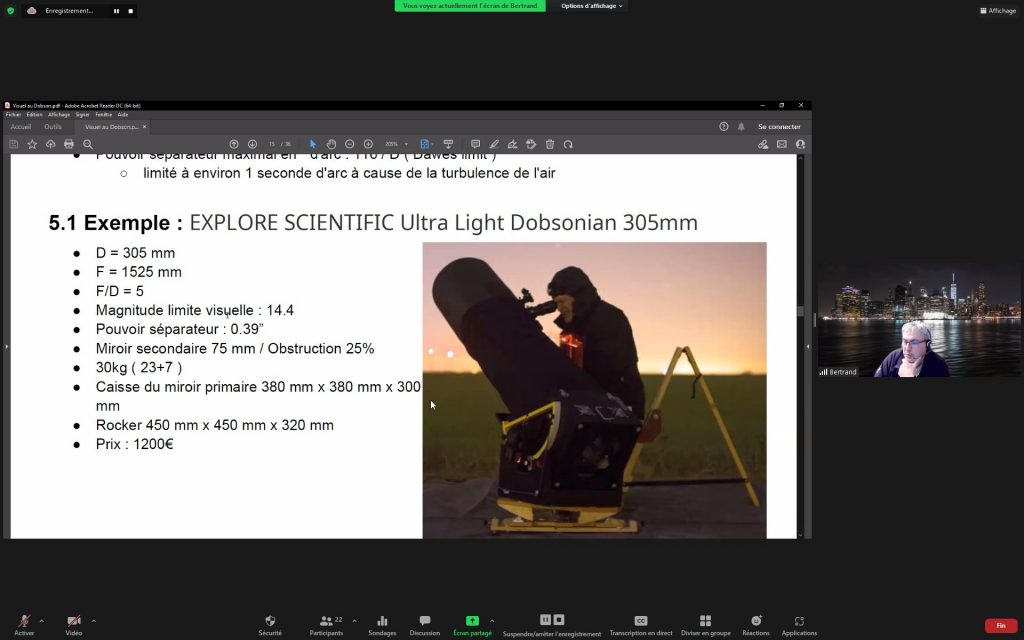1024x640 pixels.
Task: Select the arrow selection tool
Action: tap(313, 144)
